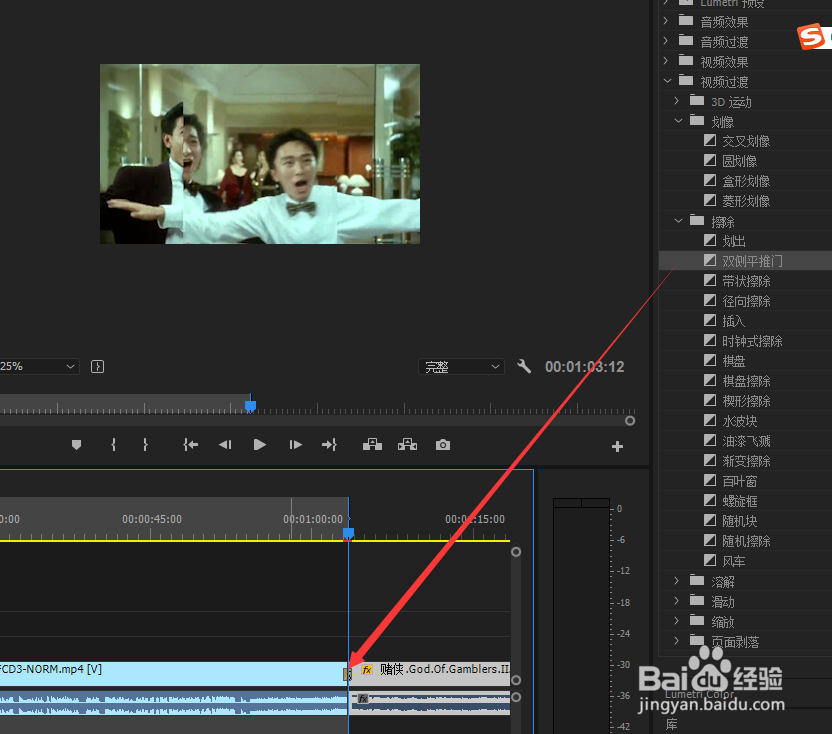Screen dimensions: 832x734
Task: Click the Extract button icon
Action: point(408,445)
